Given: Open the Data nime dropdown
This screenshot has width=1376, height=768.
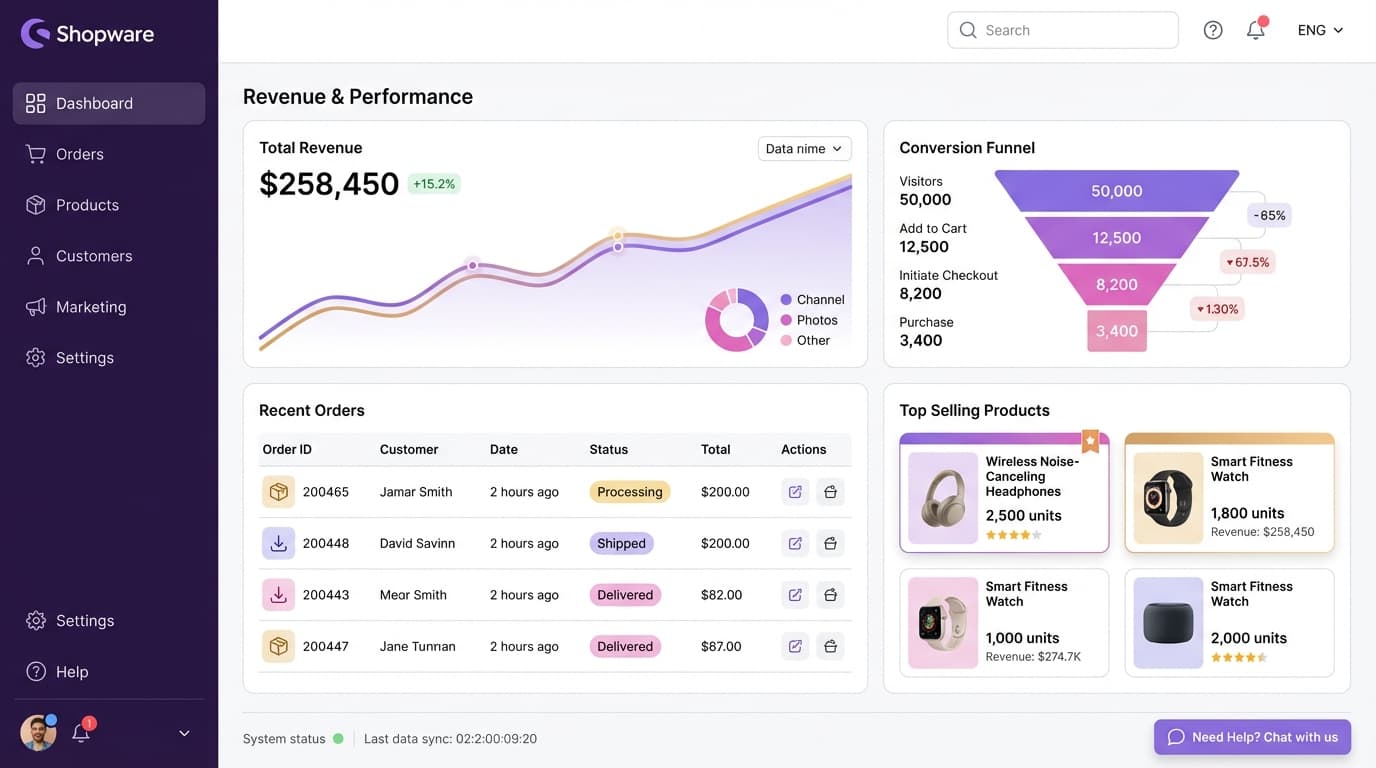Looking at the screenshot, I should pos(804,149).
